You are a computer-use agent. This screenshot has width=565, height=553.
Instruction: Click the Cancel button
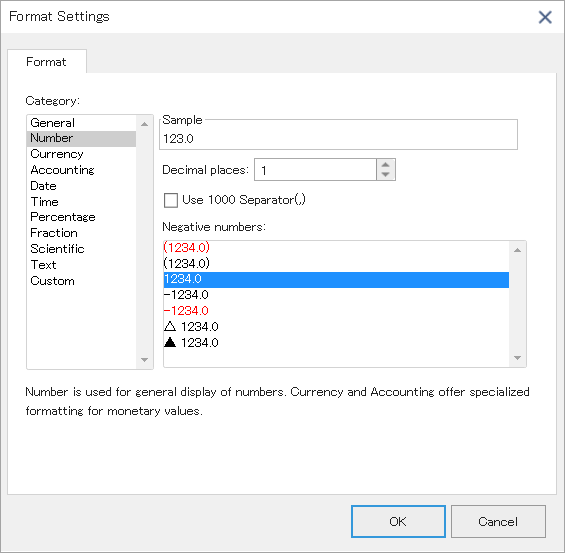[x=498, y=521]
